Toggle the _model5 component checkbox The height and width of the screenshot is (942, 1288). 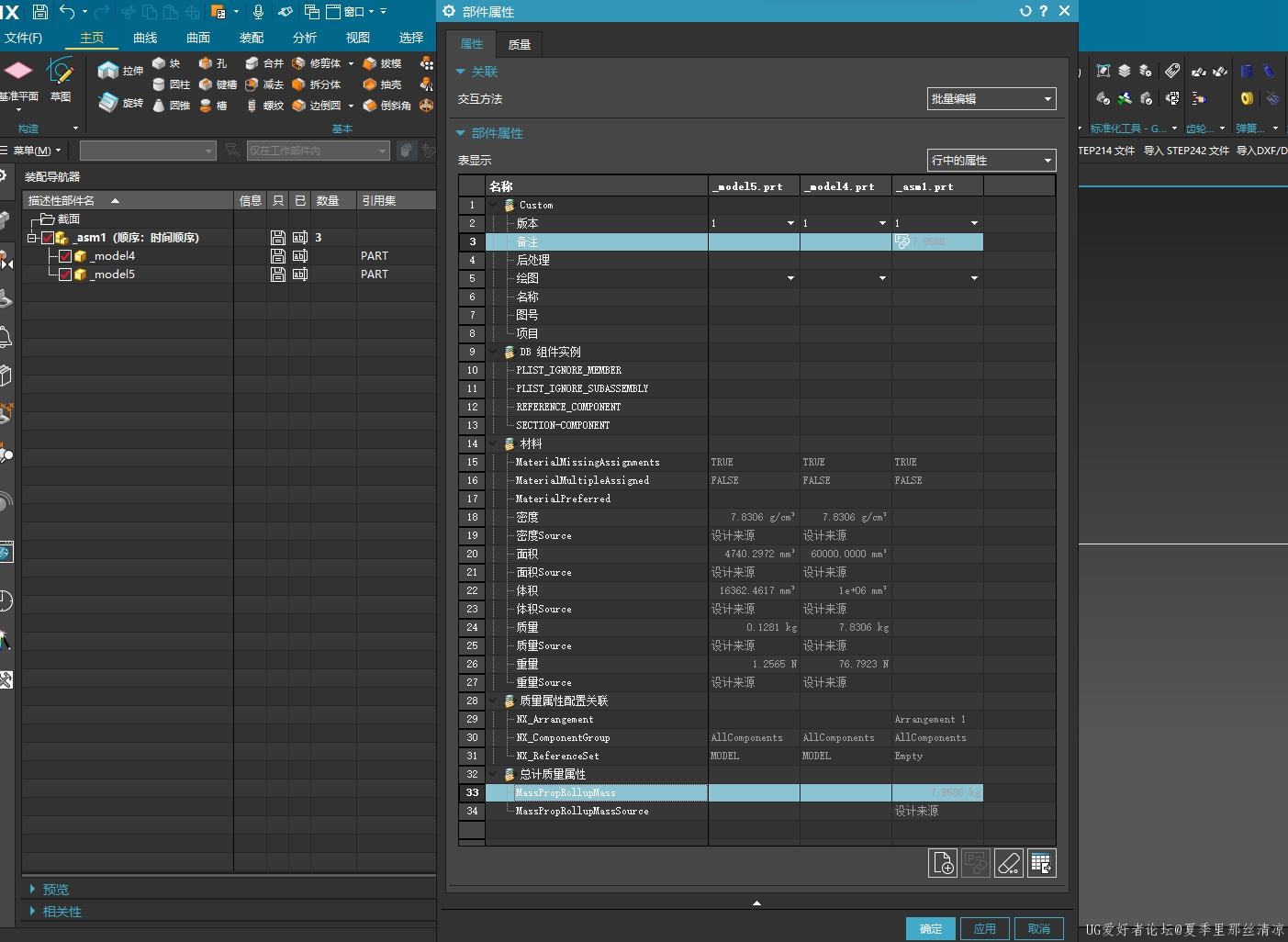(x=65, y=275)
